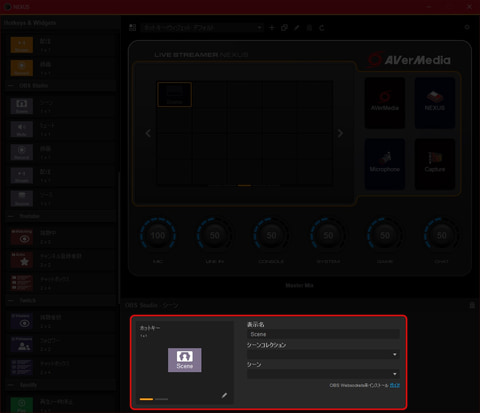Click the AVerMedia tile on device panel
The image size is (480, 413).
(x=385, y=103)
